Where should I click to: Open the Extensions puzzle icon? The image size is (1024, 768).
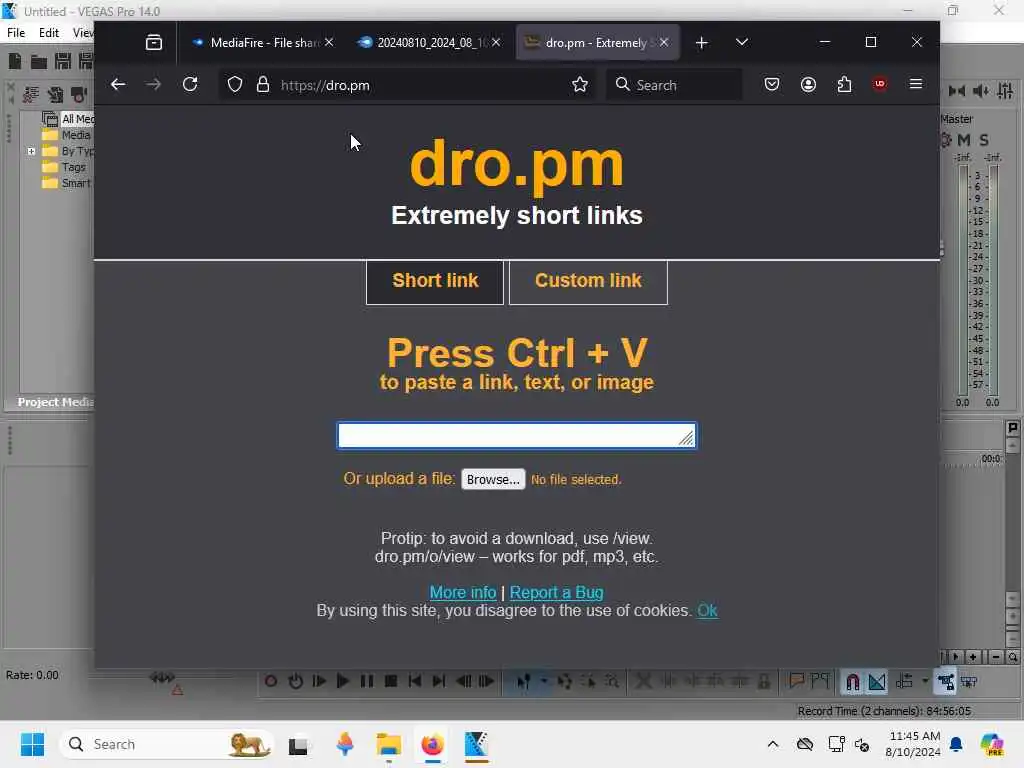pos(844,84)
